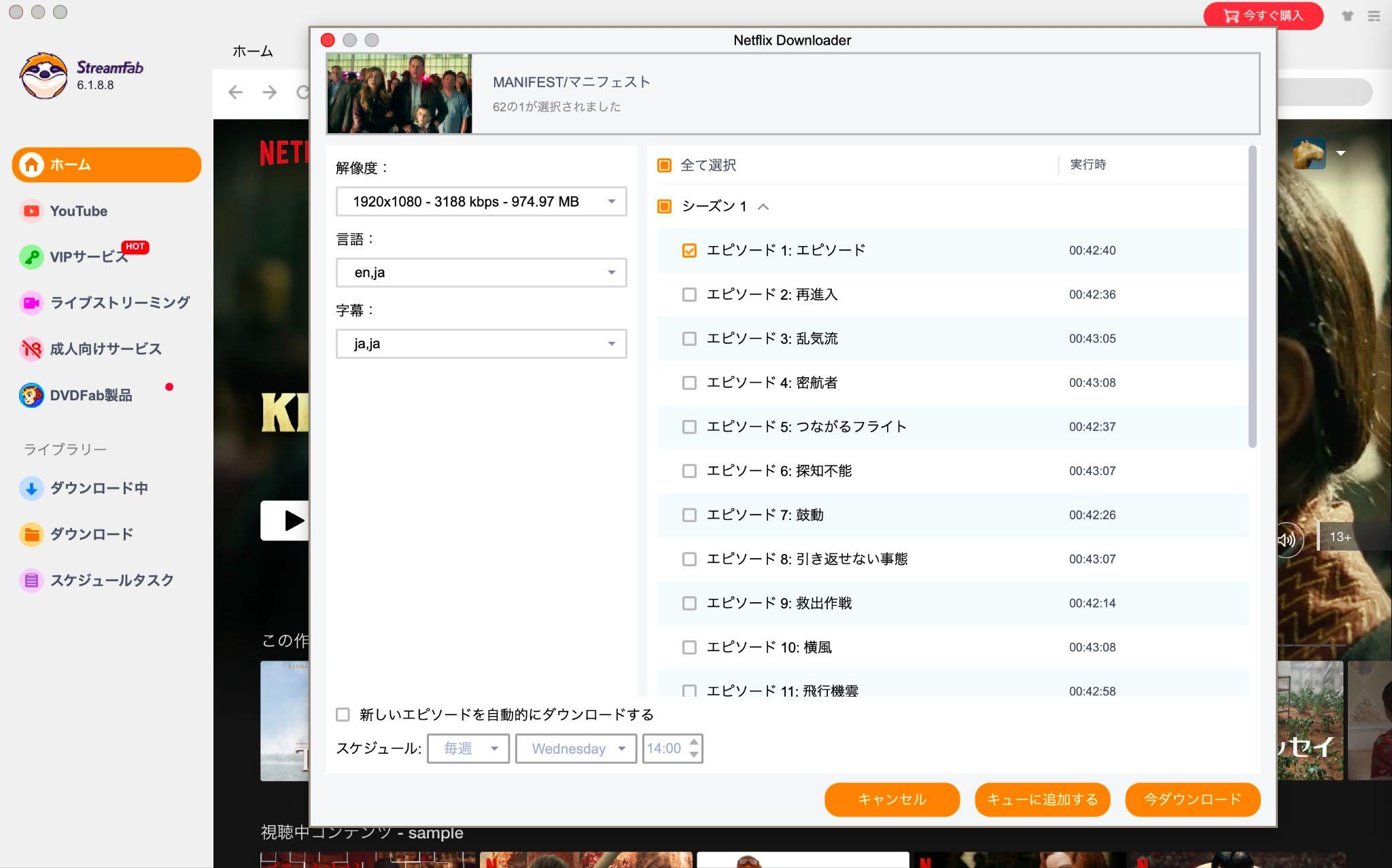Click the browser forward arrow
The width and height of the screenshot is (1392, 868).
coord(270,92)
